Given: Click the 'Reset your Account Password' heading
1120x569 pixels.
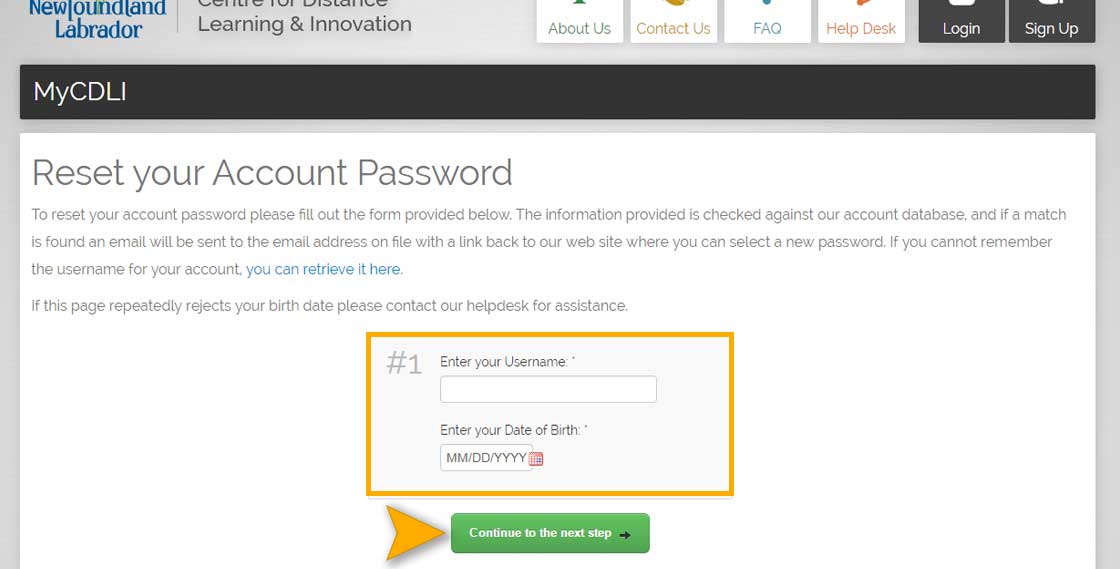Looking at the screenshot, I should [x=272, y=173].
